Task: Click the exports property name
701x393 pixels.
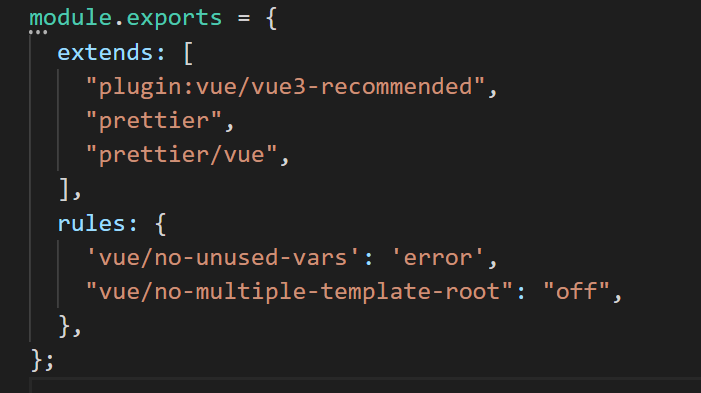Action: pos(174,19)
